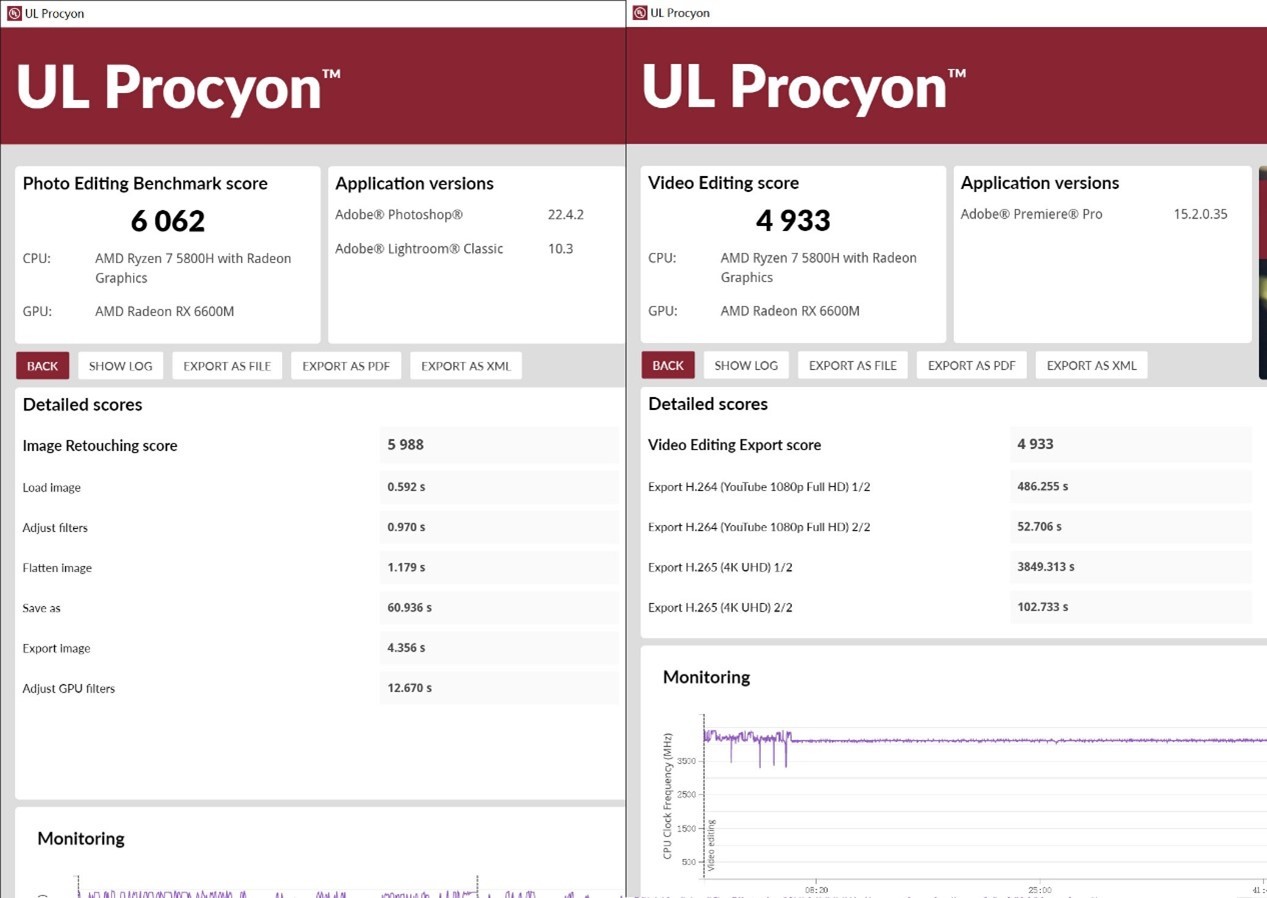The height and width of the screenshot is (898, 1267).
Task: Select the Adjust GPU filters time 12.670 s
Action: coord(410,688)
